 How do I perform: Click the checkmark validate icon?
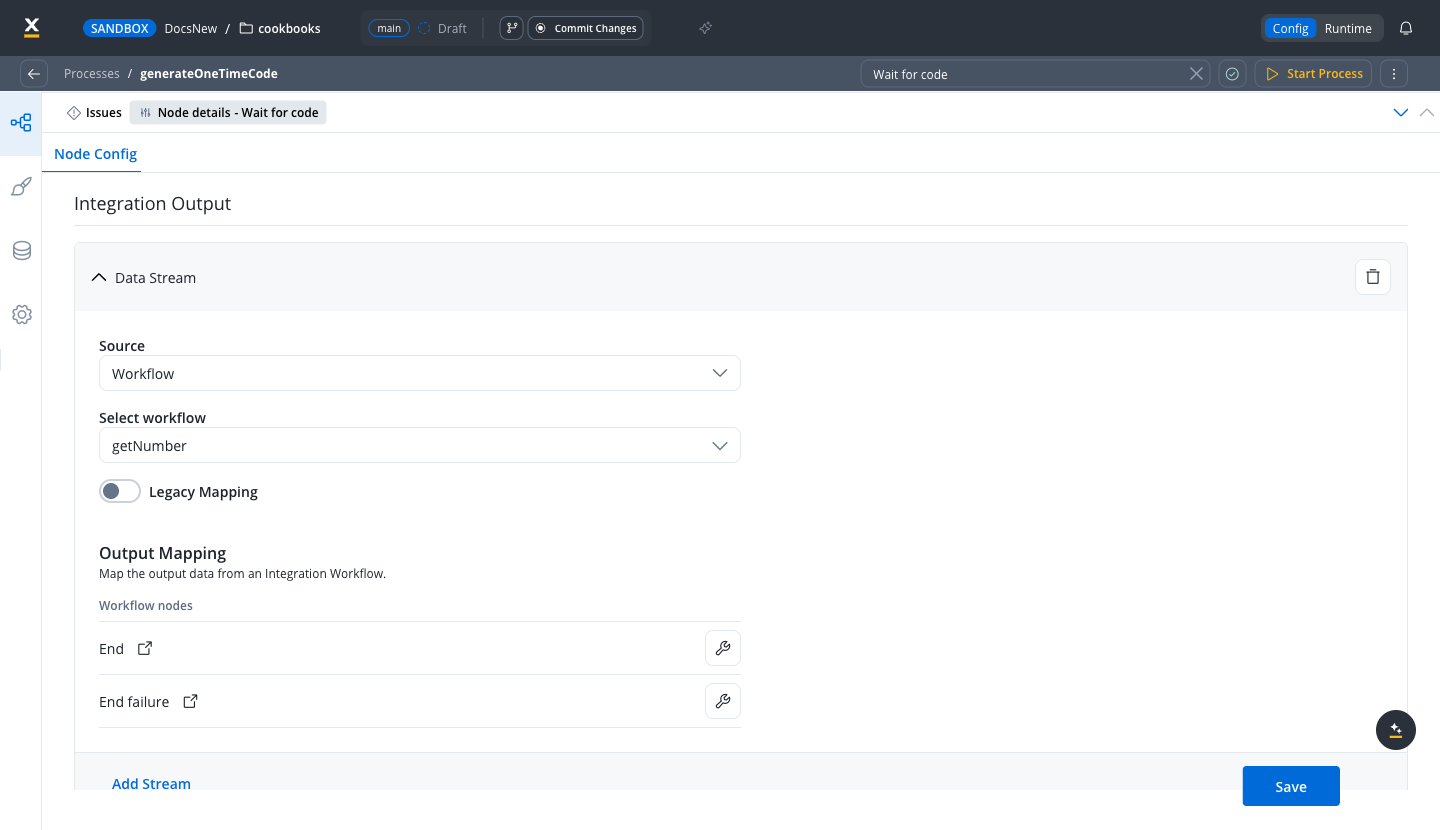tap(1232, 74)
